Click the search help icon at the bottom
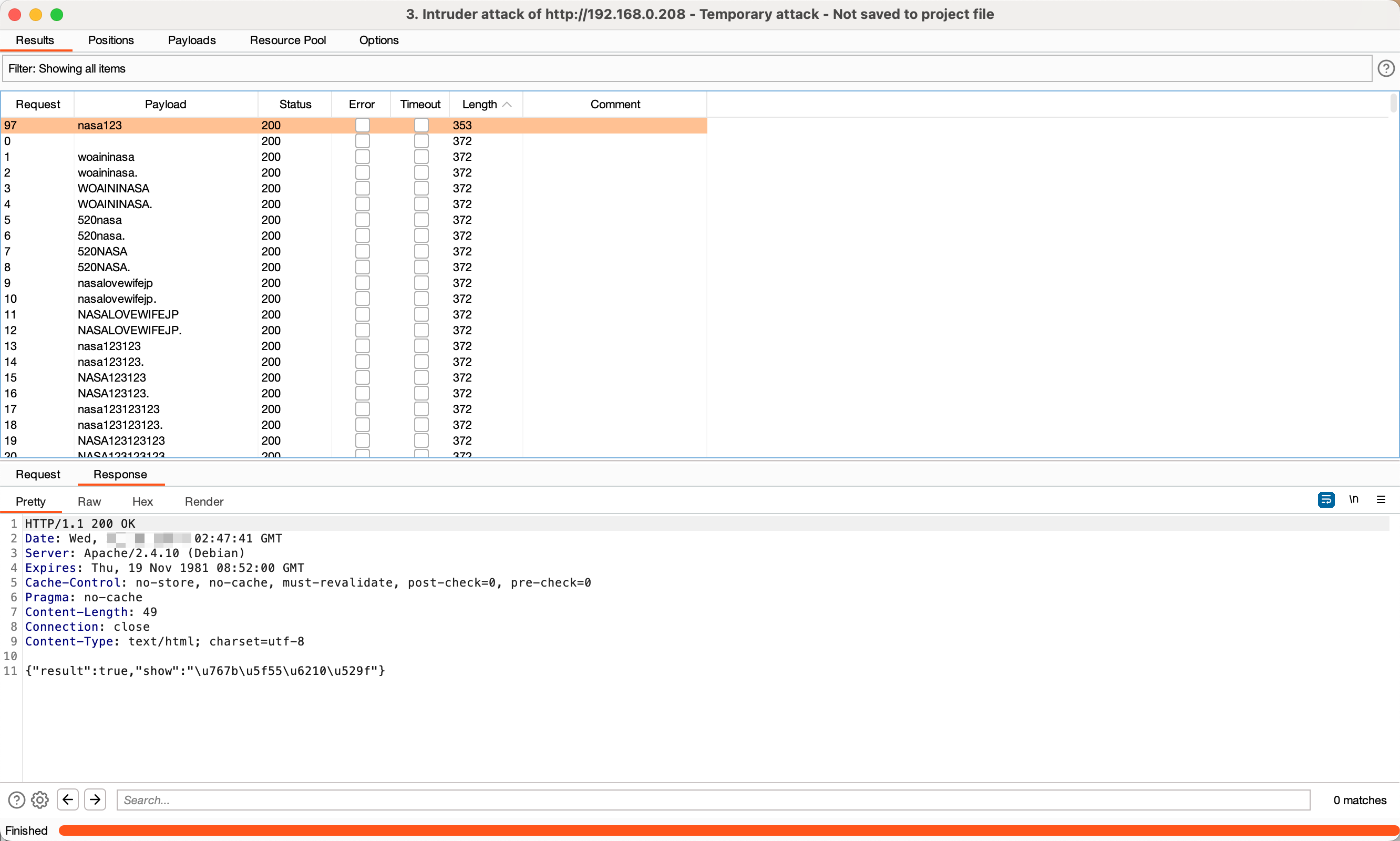This screenshot has width=1400, height=841. coord(16,799)
